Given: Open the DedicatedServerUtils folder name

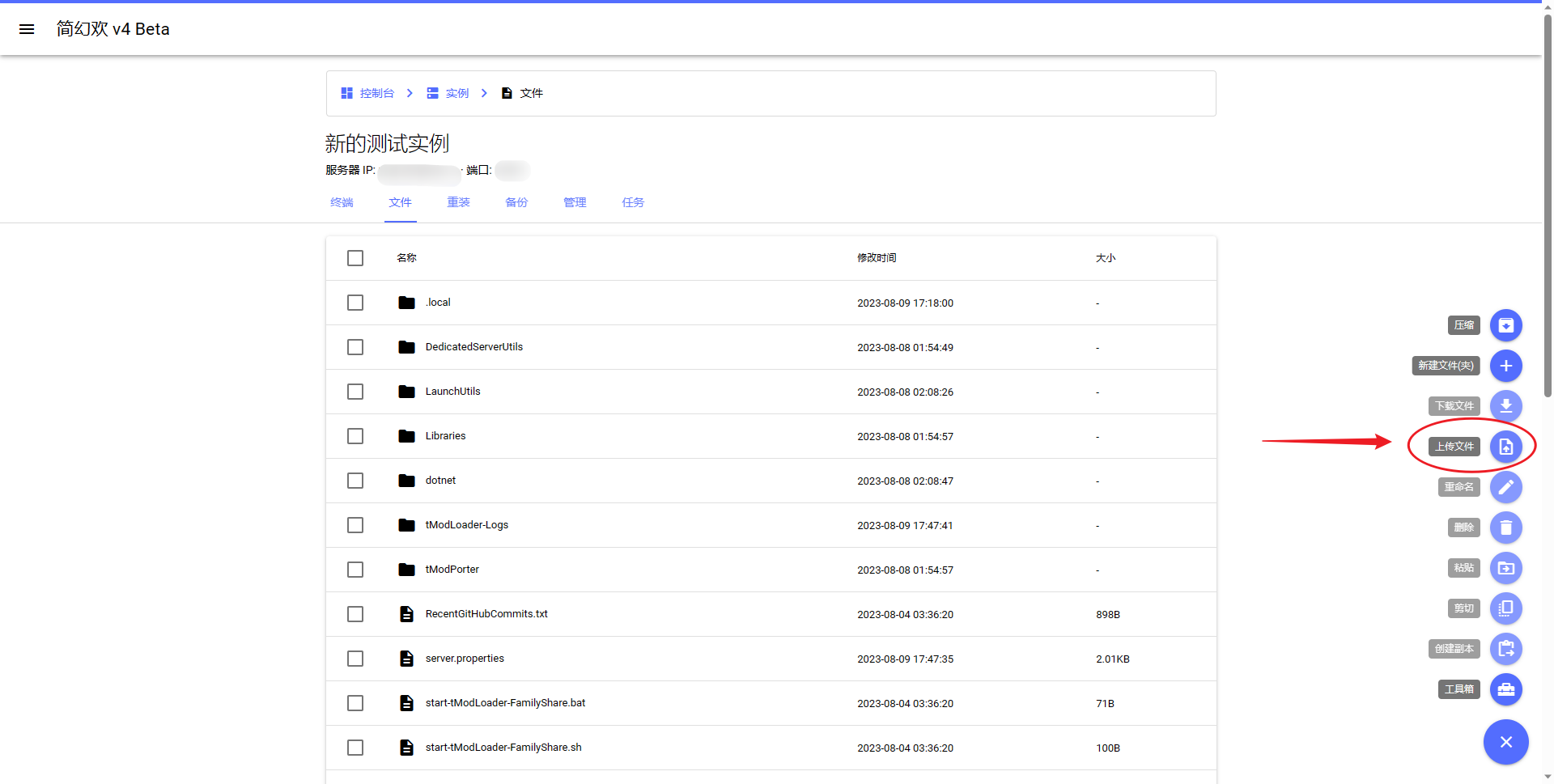Looking at the screenshot, I should click(474, 347).
